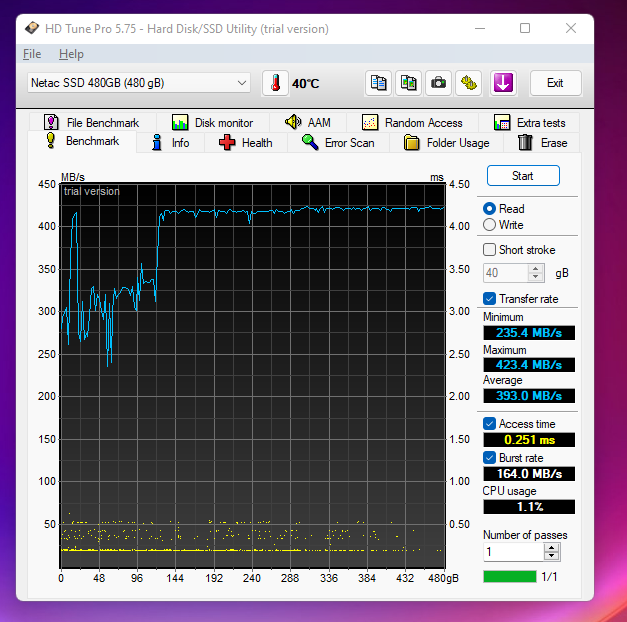Open the Erase tab

(x=542, y=143)
